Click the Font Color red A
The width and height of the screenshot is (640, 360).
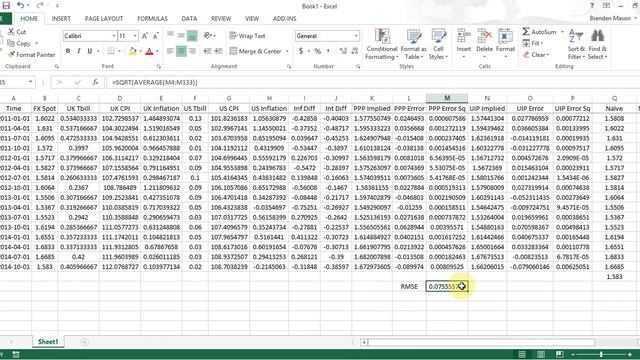(149, 51)
